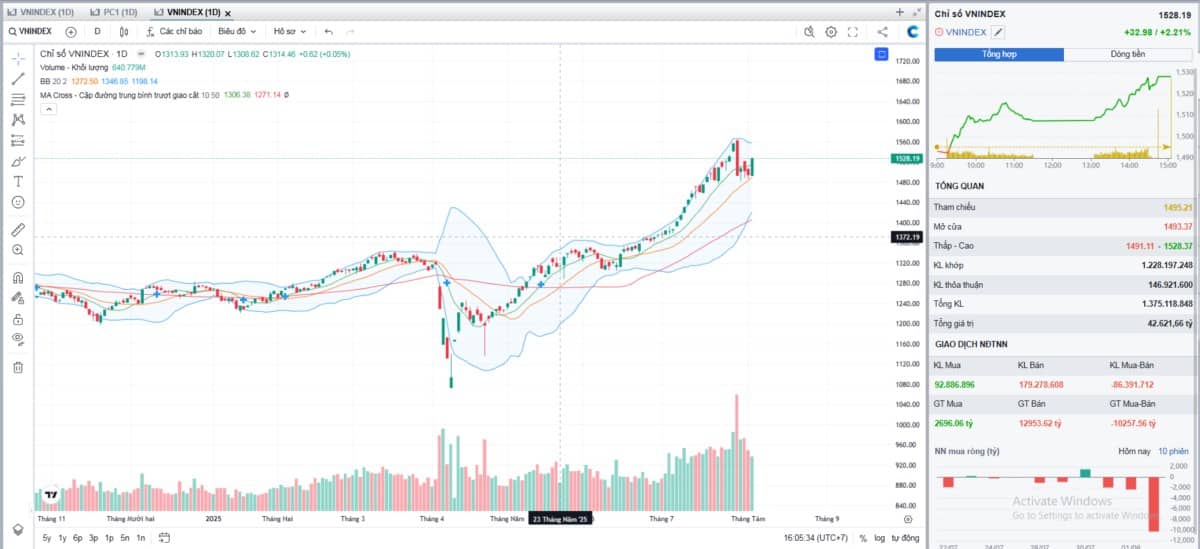Set the chart range to 1y
1200x549 pixels.
pos(62,538)
